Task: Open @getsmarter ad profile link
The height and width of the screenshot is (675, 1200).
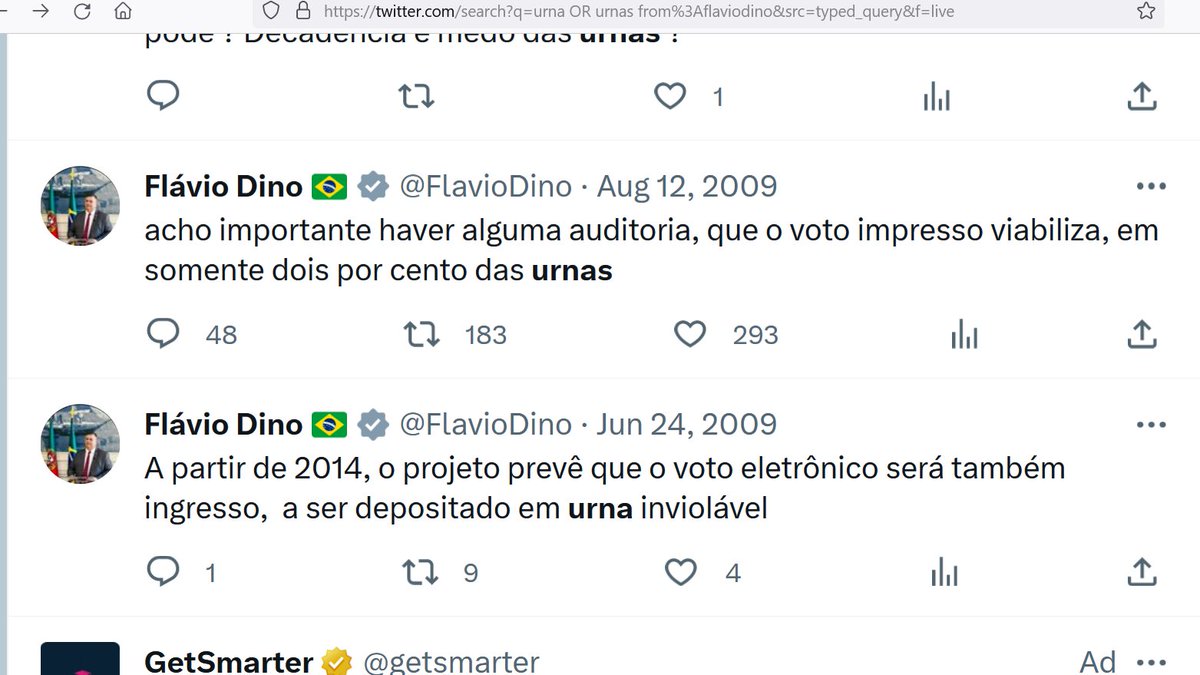Action: (x=451, y=661)
